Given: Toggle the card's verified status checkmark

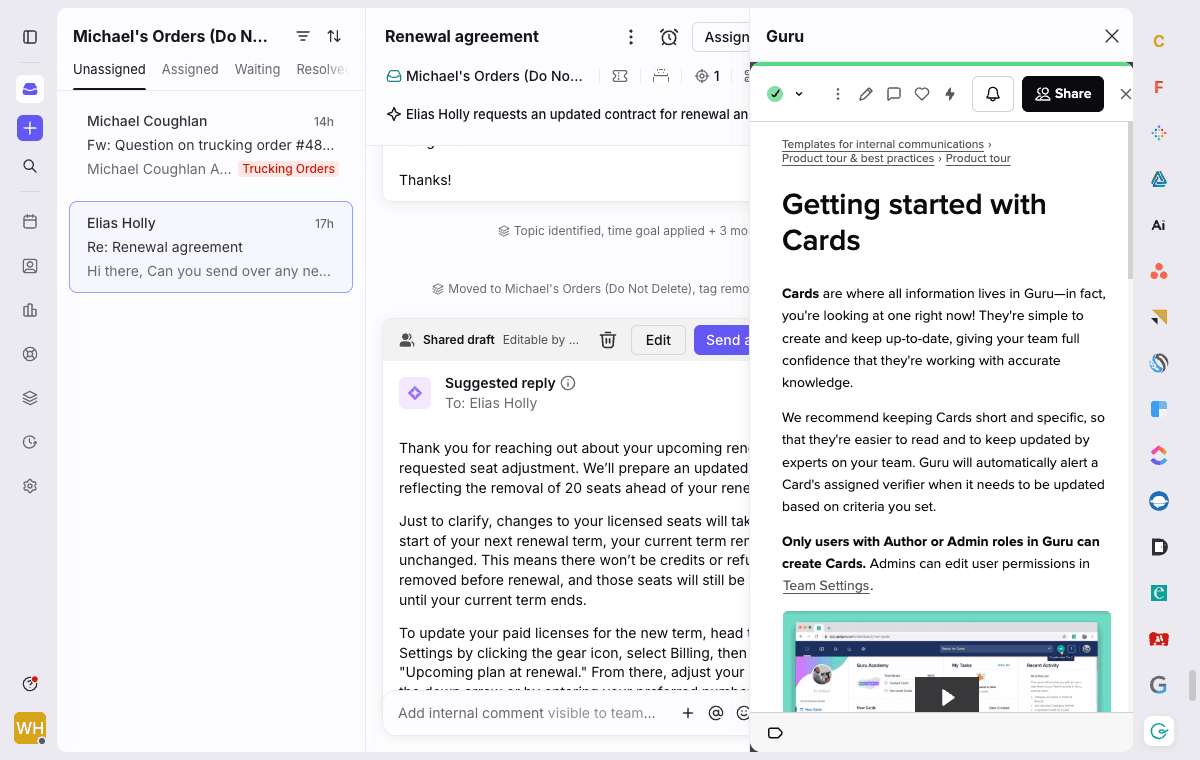Looking at the screenshot, I should (x=774, y=93).
